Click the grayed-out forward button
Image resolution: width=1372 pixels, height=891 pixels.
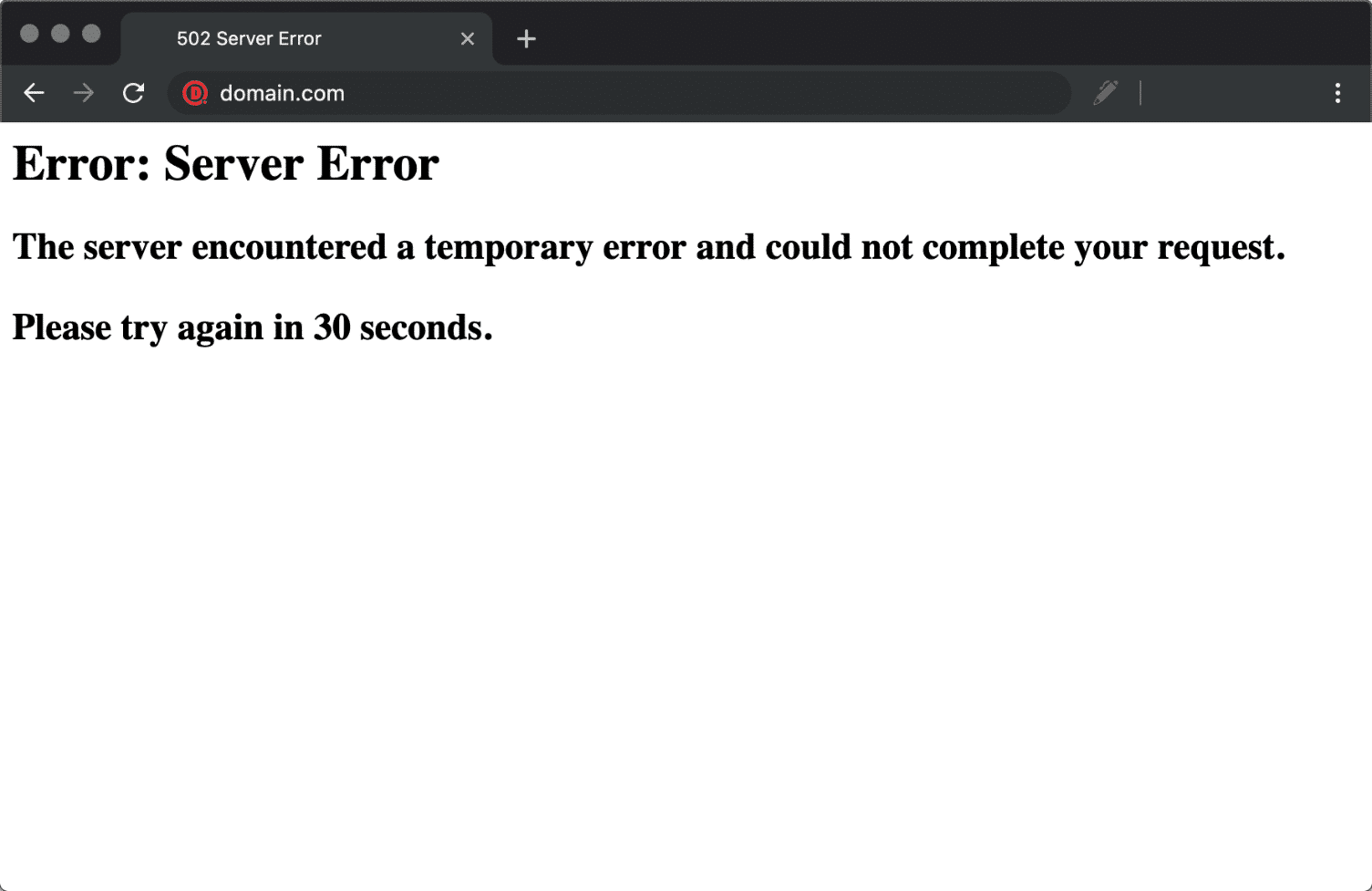pos(83,93)
